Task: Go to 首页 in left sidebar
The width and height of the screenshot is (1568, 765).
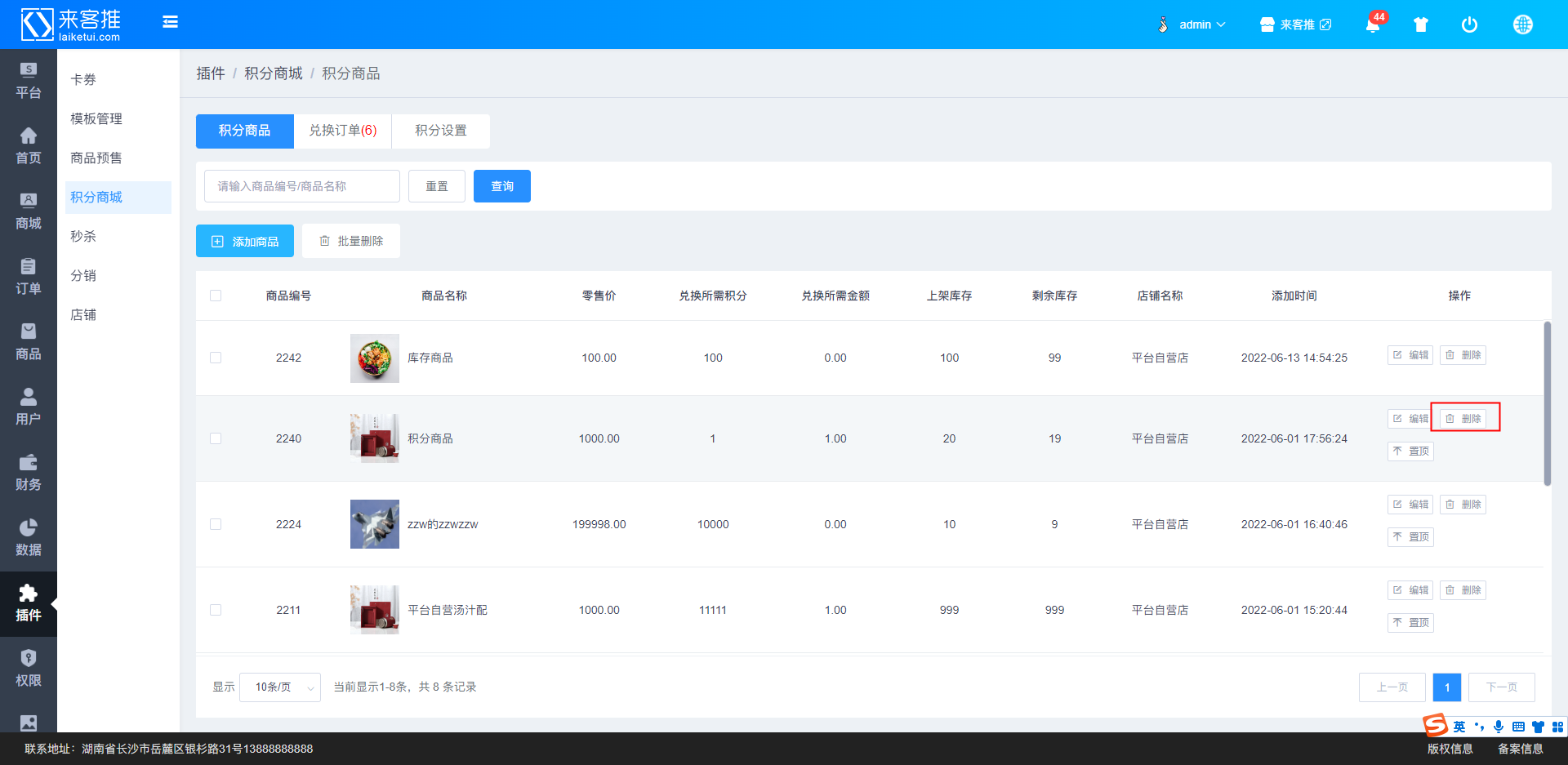Action: (x=29, y=147)
